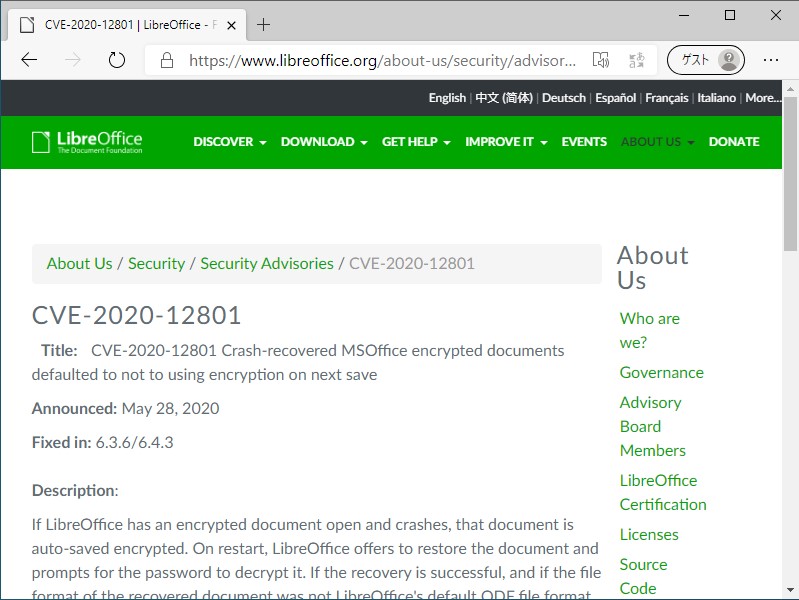Expand the DOWNLOAD menu
799x600 pixels.
pyautogui.click(x=324, y=142)
